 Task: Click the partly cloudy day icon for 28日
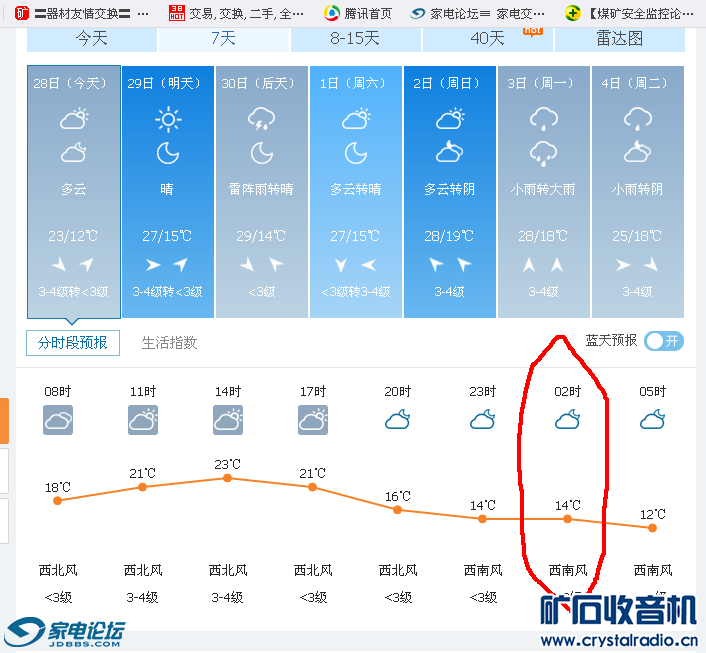(74, 118)
